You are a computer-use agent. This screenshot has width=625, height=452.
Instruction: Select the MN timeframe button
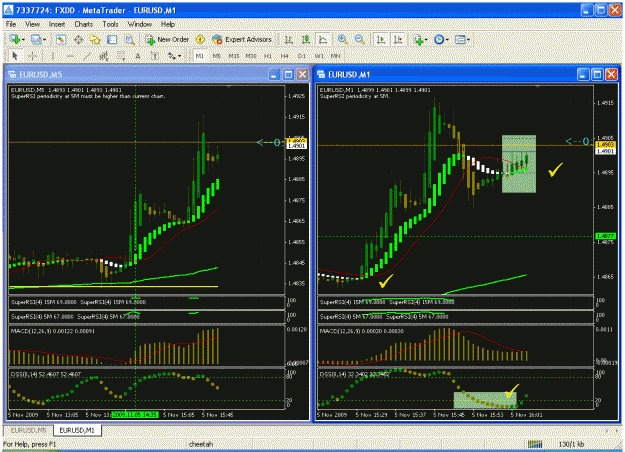tap(336, 56)
